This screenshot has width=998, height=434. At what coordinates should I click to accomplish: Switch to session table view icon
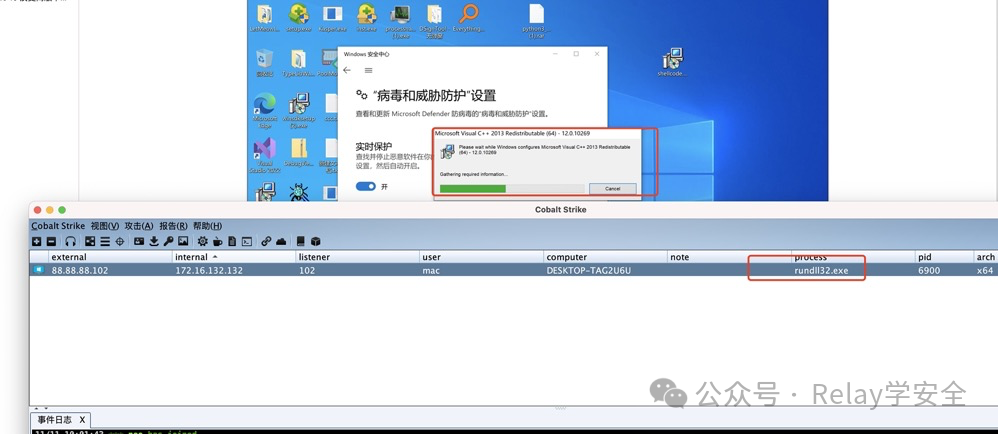[105, 241]
